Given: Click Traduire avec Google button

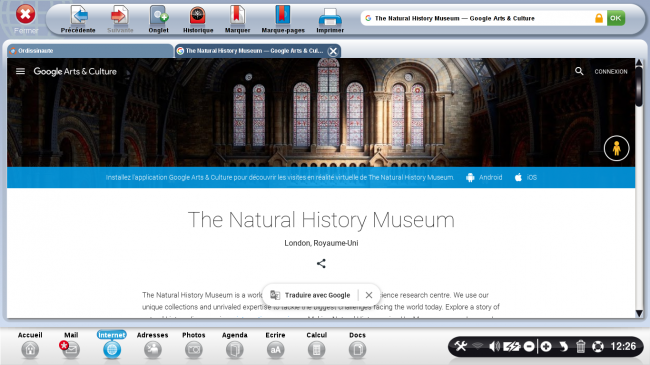Looking at the screenshot, I should [x=310, y=295].
